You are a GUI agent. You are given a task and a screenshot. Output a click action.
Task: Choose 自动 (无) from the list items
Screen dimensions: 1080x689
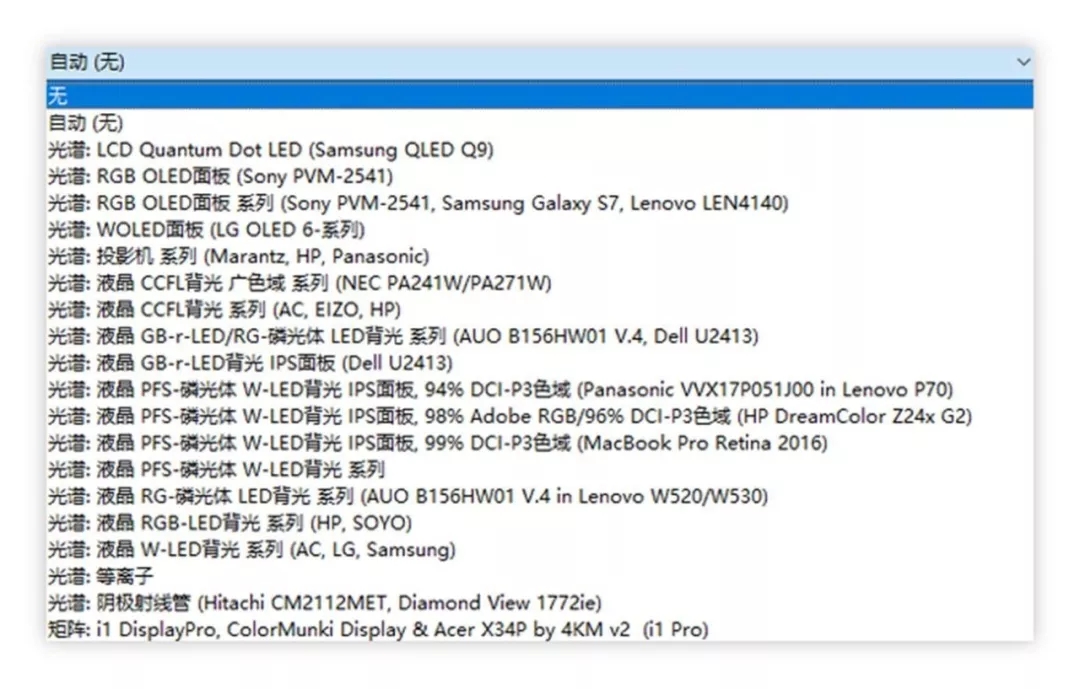[x=86, y=123]
